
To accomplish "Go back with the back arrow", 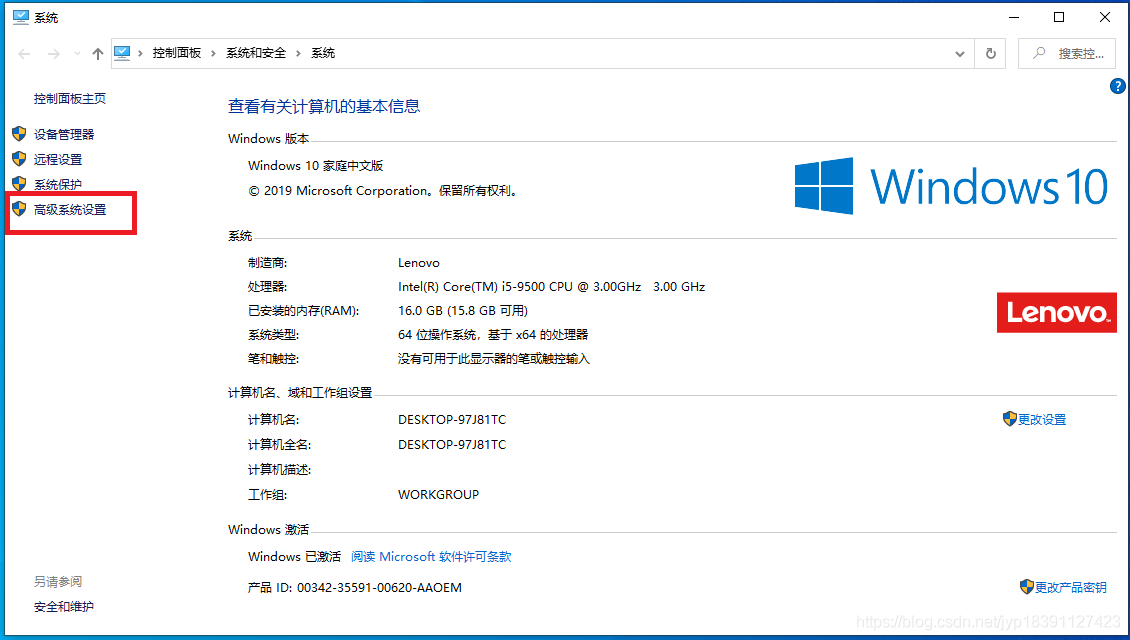I will 25,53.
